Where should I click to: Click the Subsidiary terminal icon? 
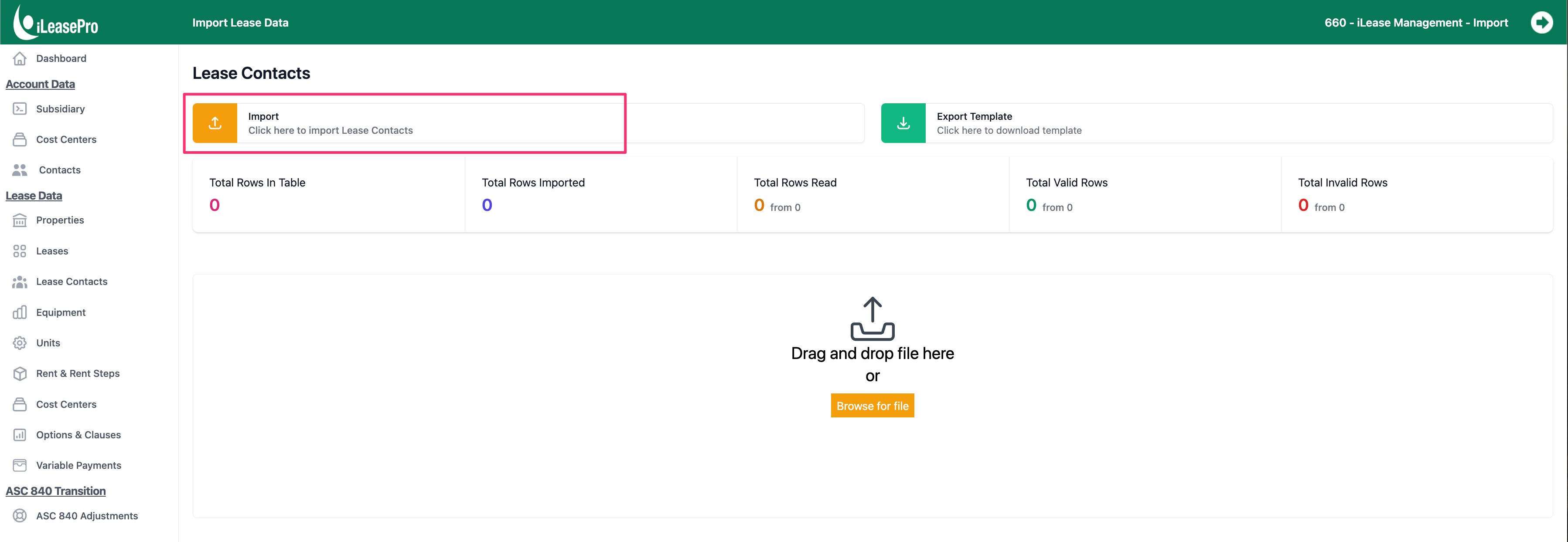[20, 109]
